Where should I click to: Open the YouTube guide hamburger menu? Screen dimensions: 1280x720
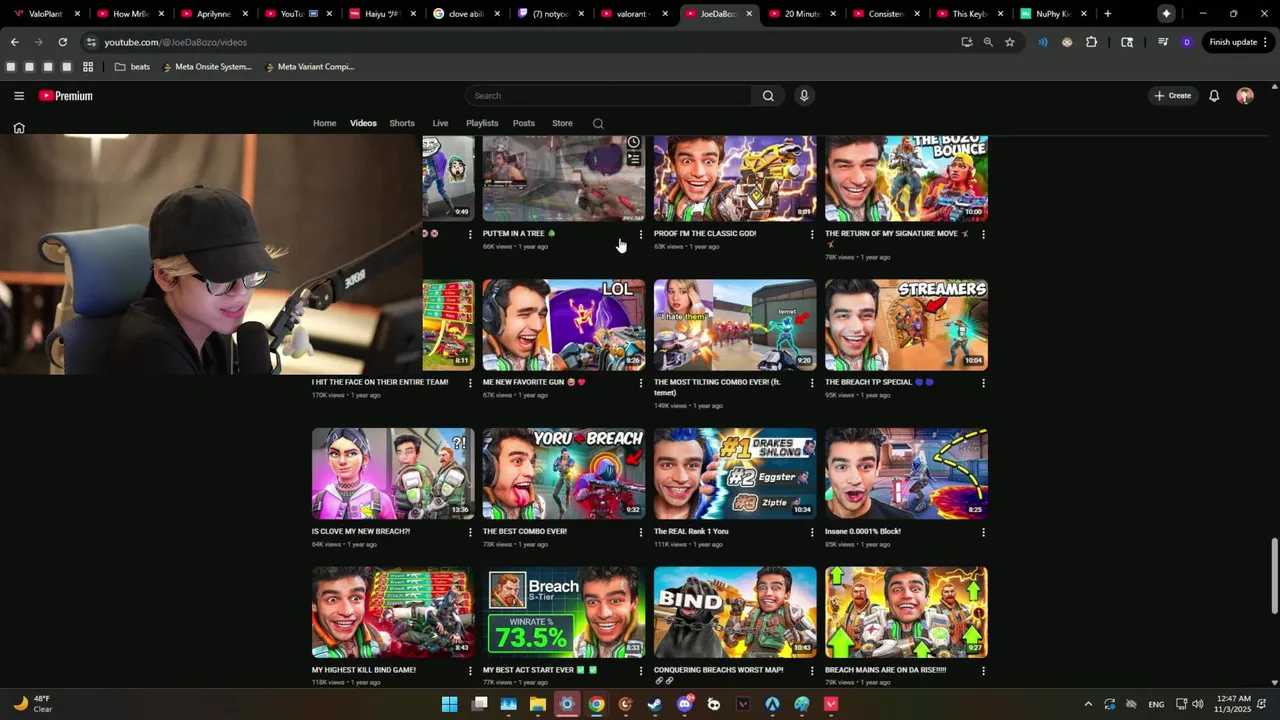point(19,96)
